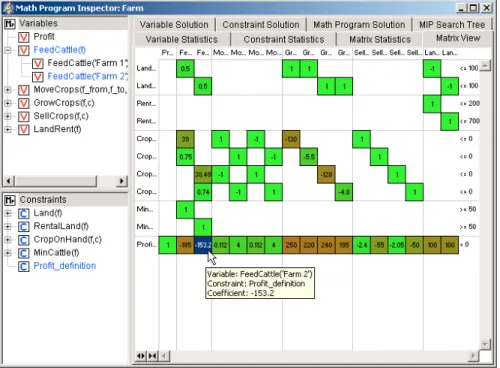
Task: Click the matrix vertical scrollbar down arrow
Action: pyautogui.click(x=485, y=344)
